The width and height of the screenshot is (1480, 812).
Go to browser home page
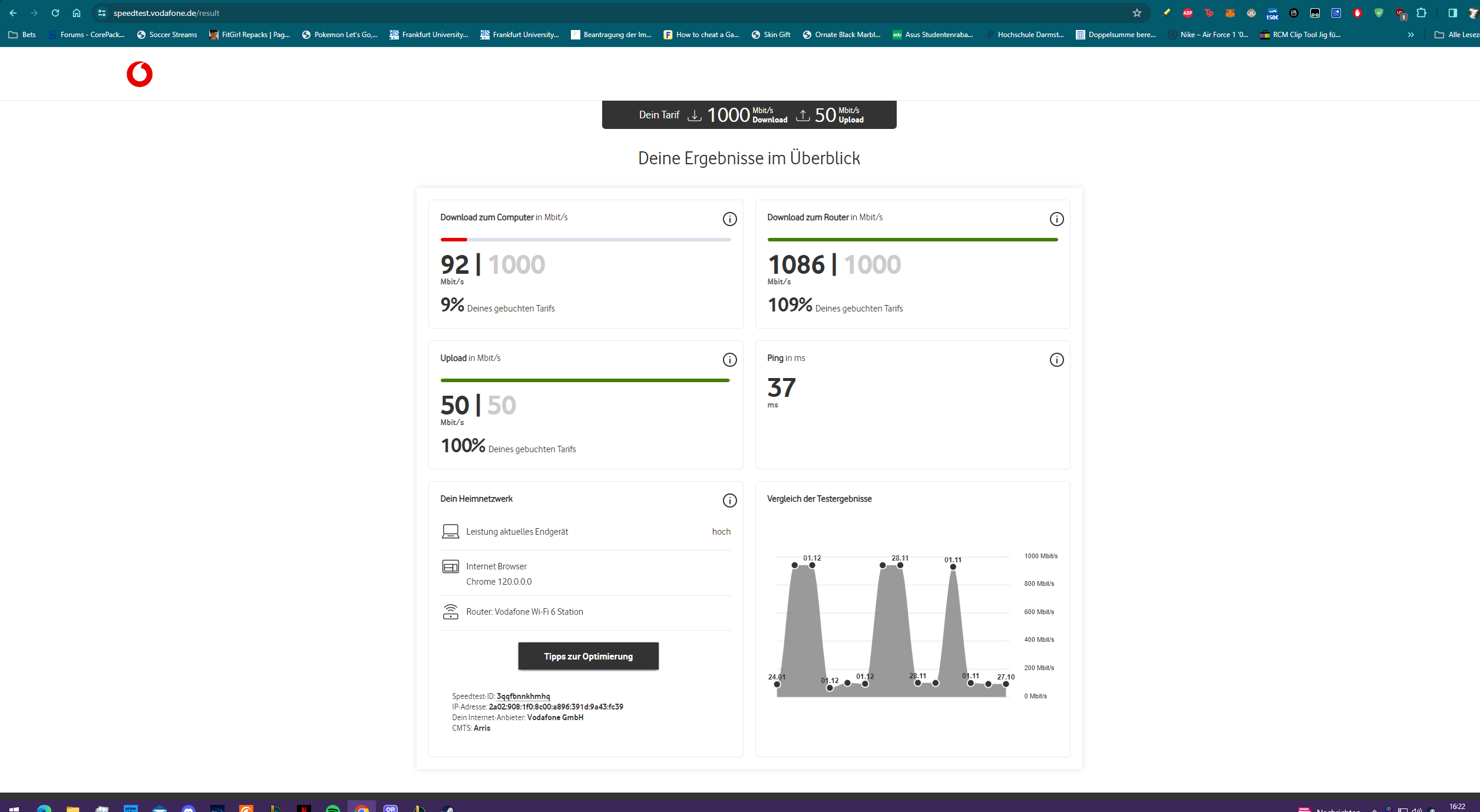tap(77, 13)
